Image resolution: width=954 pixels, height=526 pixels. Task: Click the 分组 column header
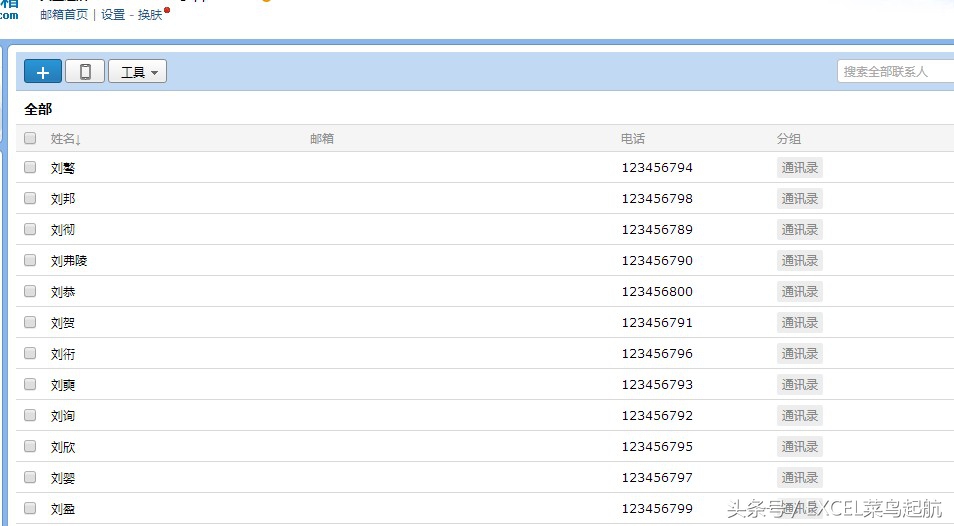coord(789,139)
